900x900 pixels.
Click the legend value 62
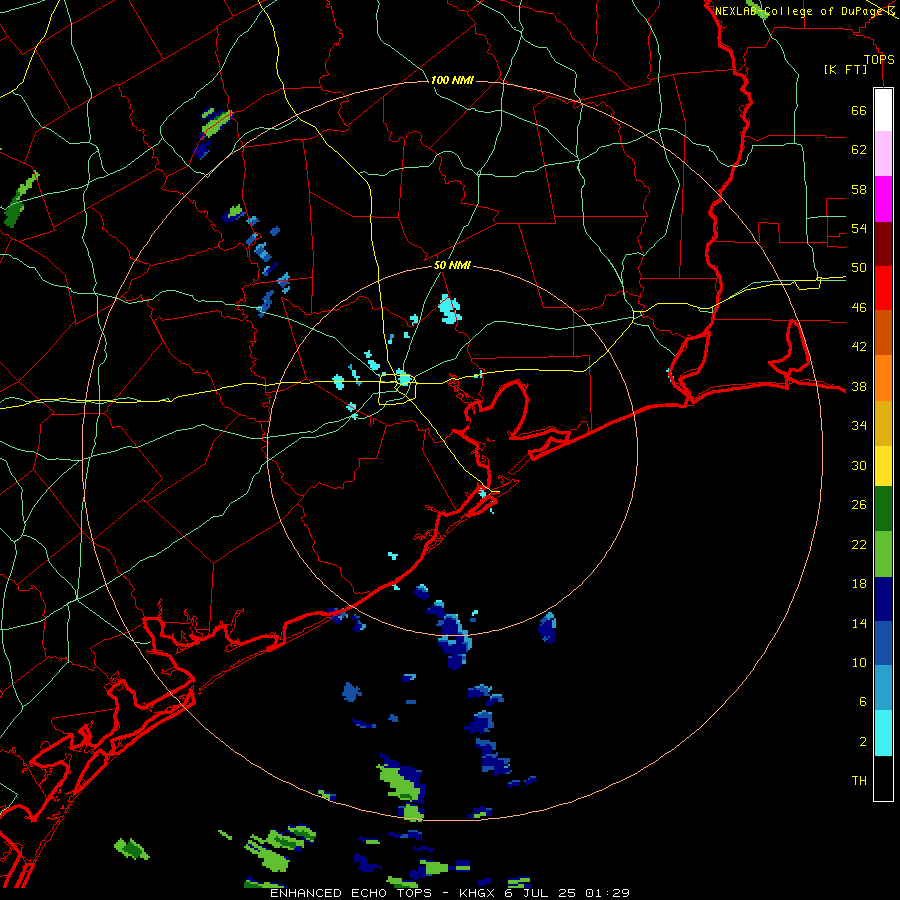click(x=859, y=150)
